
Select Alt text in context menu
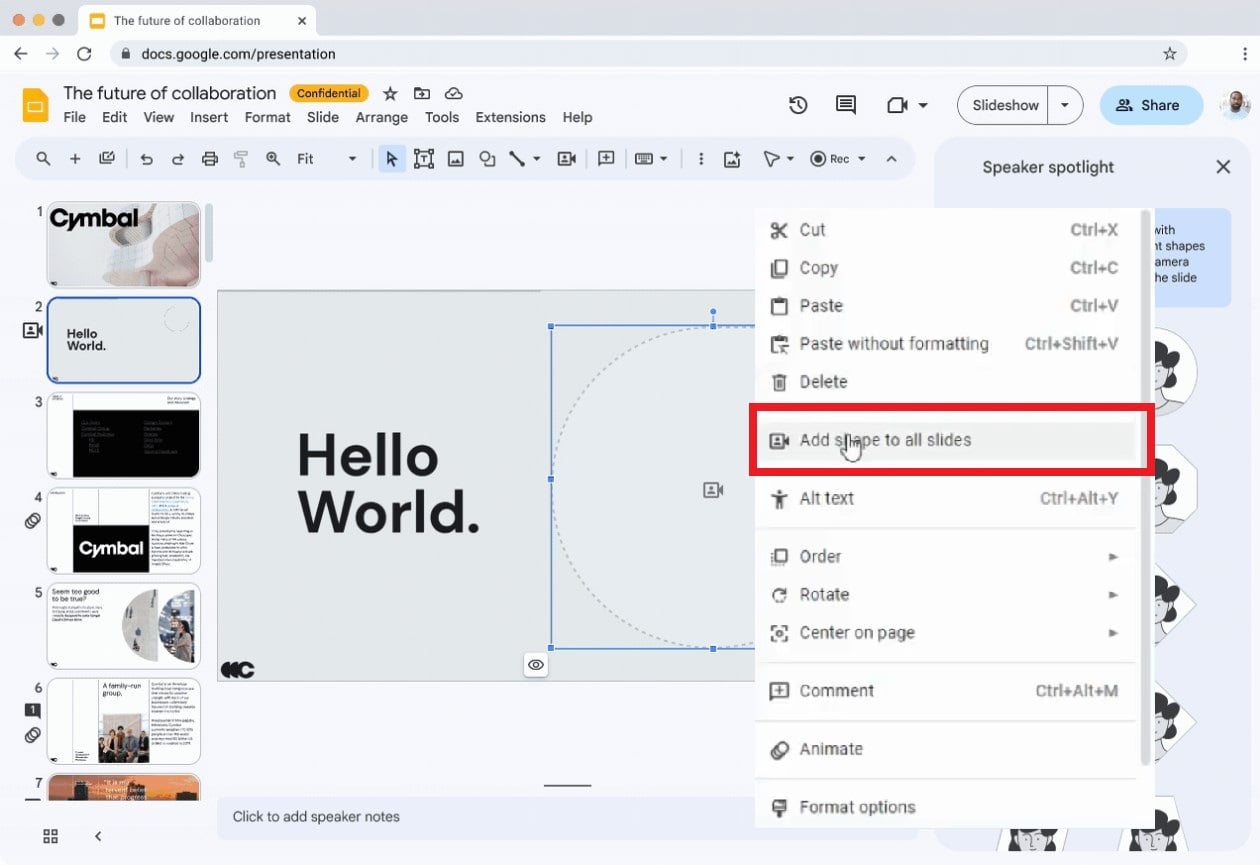tap(946, 498)
